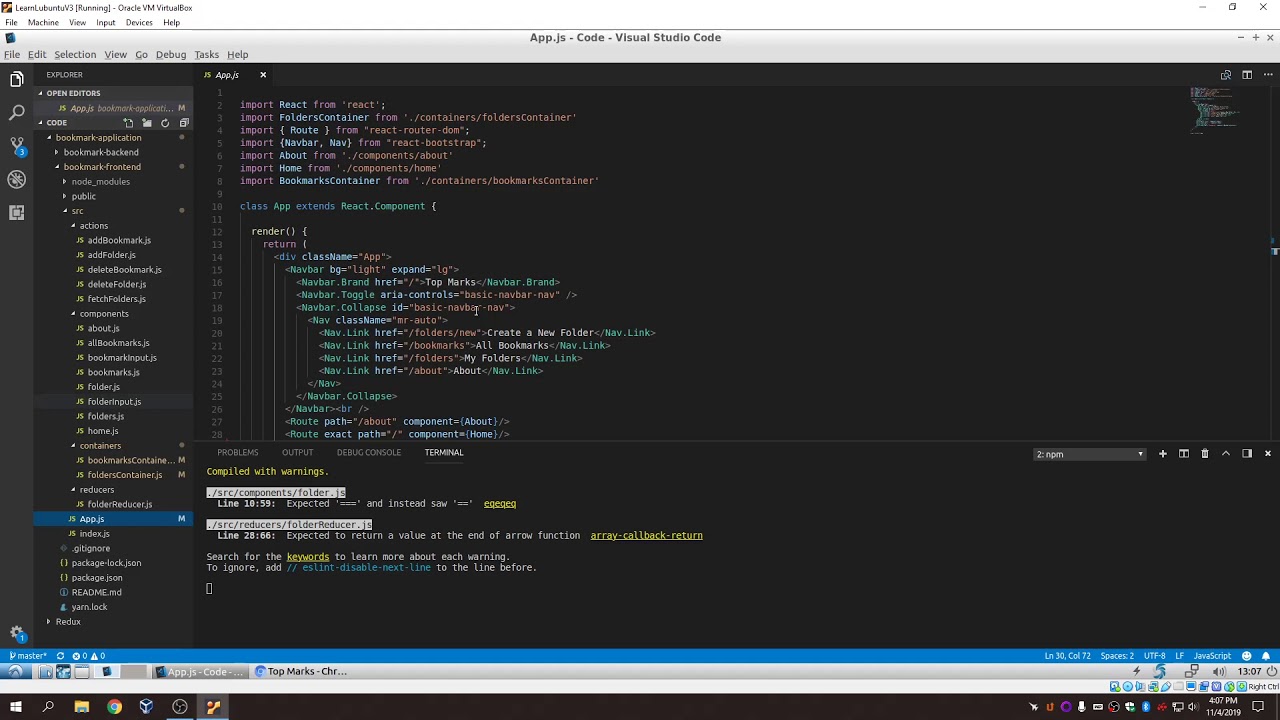Open package.json in the explorer
This screenshot has width=1280, height=720.
pyautogui.click(x=97, y=578)
